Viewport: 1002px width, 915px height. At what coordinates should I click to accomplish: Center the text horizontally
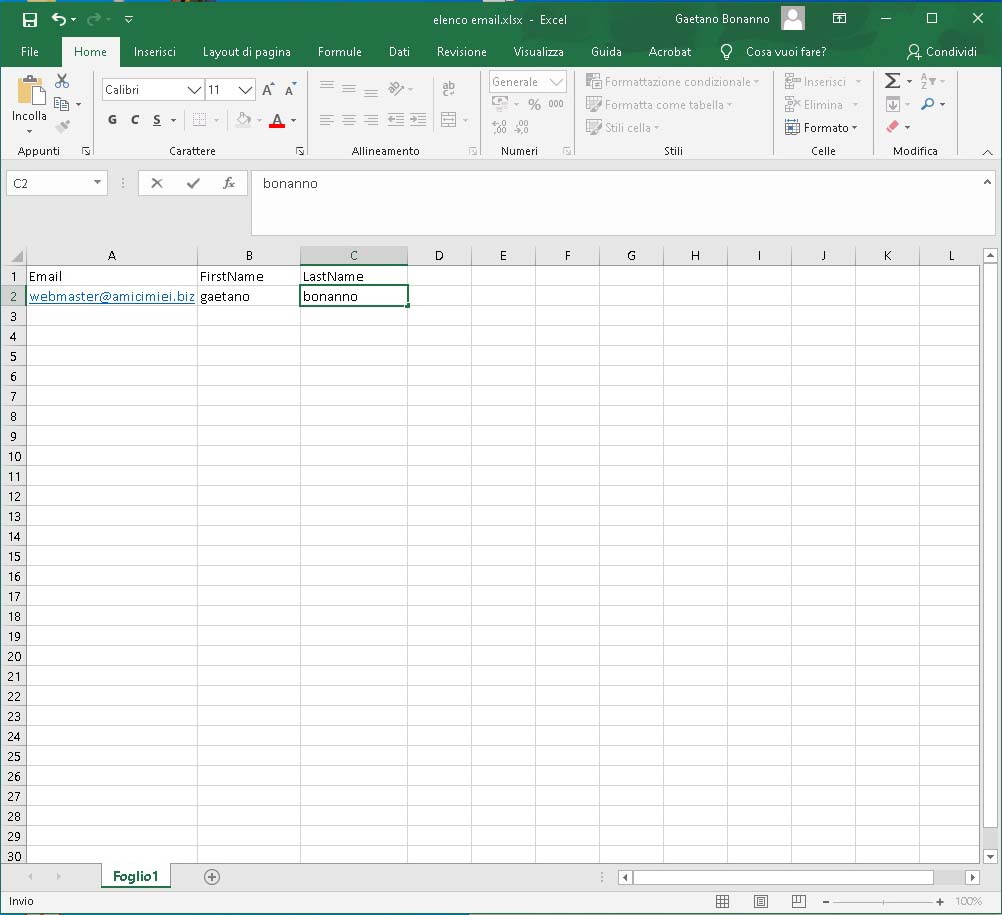pyautogui.click(x=349, y=119)
